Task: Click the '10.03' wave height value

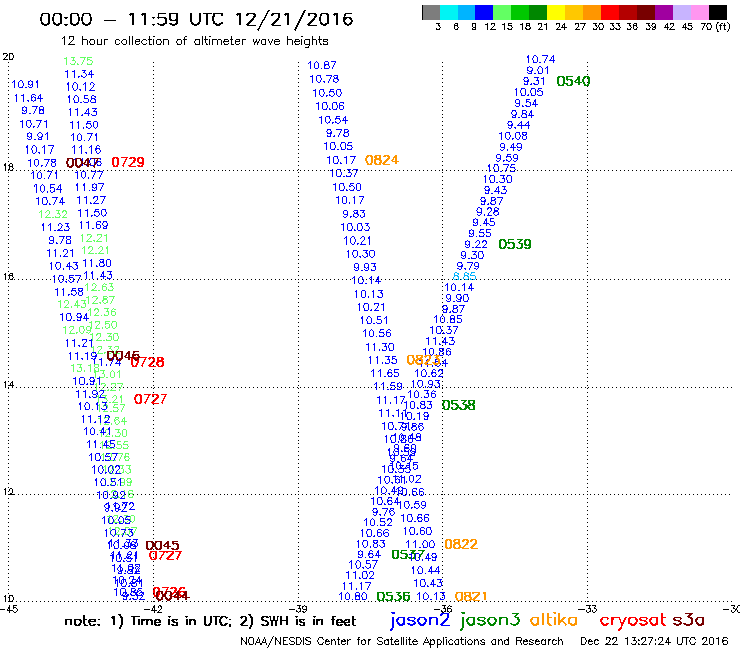Action: point(355,227)
